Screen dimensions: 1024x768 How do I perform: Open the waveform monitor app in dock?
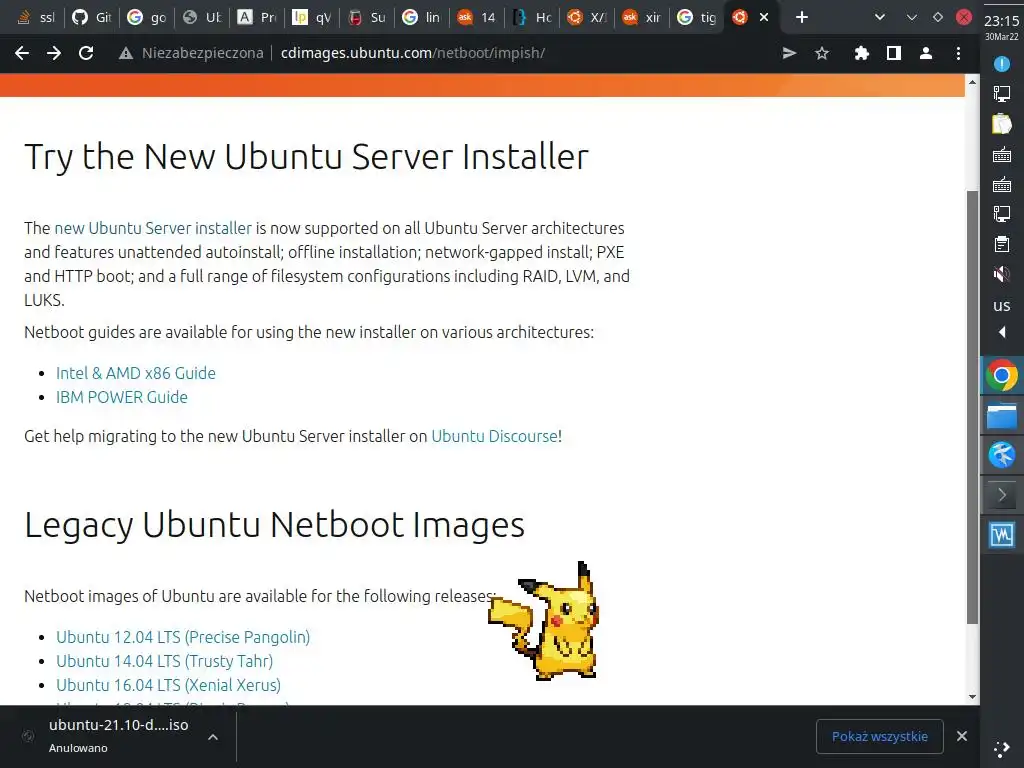point(1002,535)
